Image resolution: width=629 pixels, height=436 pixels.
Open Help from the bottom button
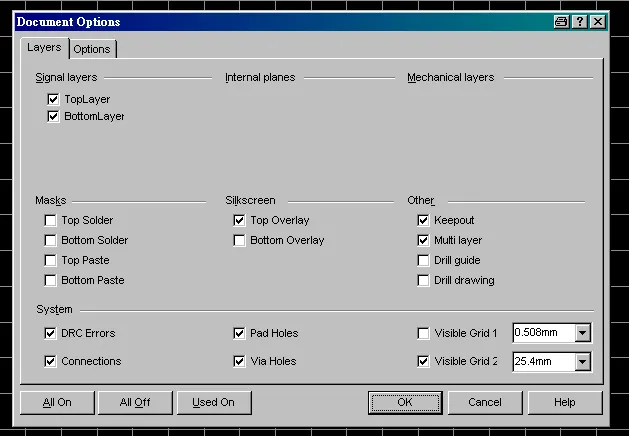[x=565, y=402]
